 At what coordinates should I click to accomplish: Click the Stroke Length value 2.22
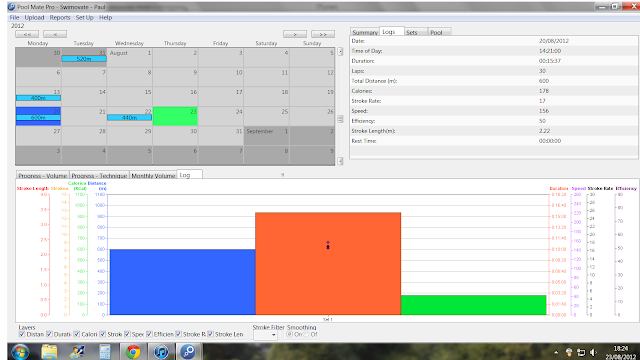point(544,131)
